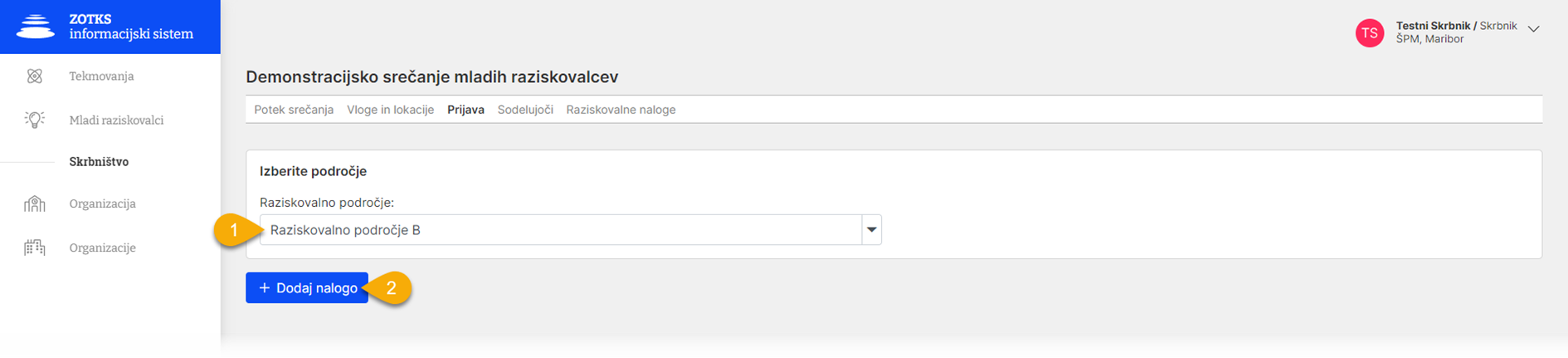Select the Raziskovalno področje B combo box
This screenshot has height=358, width=1568.
pyautogui.click(x=571, y=230)
